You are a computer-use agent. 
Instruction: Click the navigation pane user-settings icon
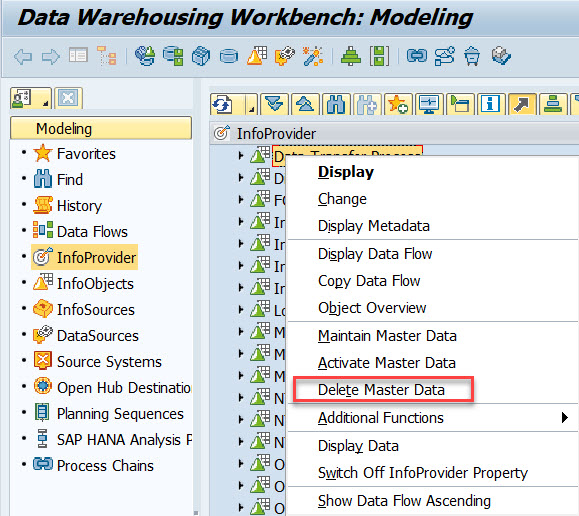click(x=31, y=98)
